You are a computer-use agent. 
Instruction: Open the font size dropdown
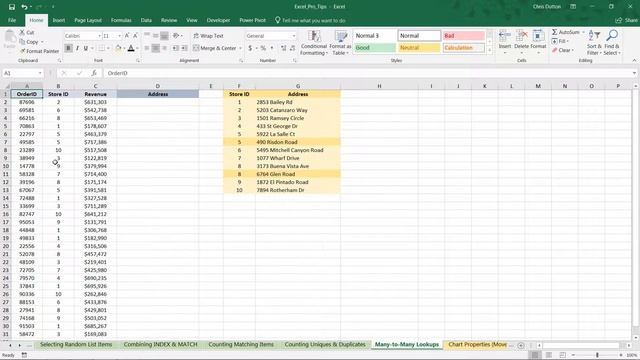pyautogui.click(x=119, y=36)
